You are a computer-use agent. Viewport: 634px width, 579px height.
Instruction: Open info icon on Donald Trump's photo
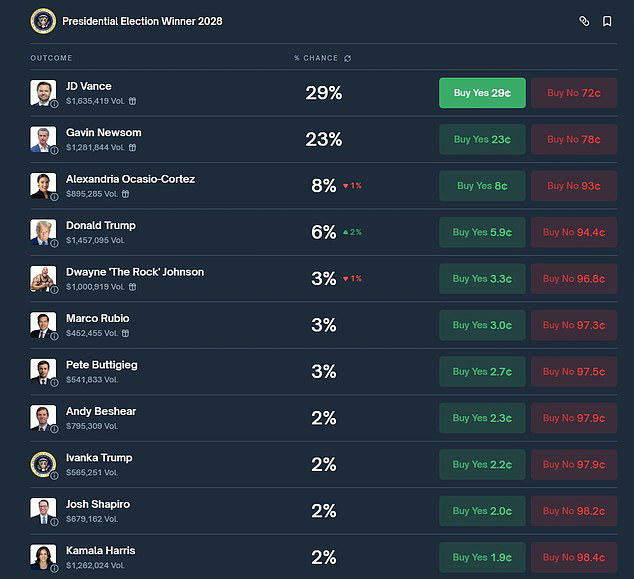click(x=54, y=243)
